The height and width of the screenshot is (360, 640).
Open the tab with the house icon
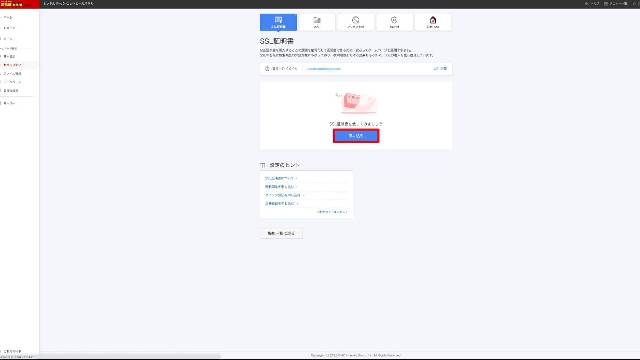pyautogui.click(x=433, y=22)
